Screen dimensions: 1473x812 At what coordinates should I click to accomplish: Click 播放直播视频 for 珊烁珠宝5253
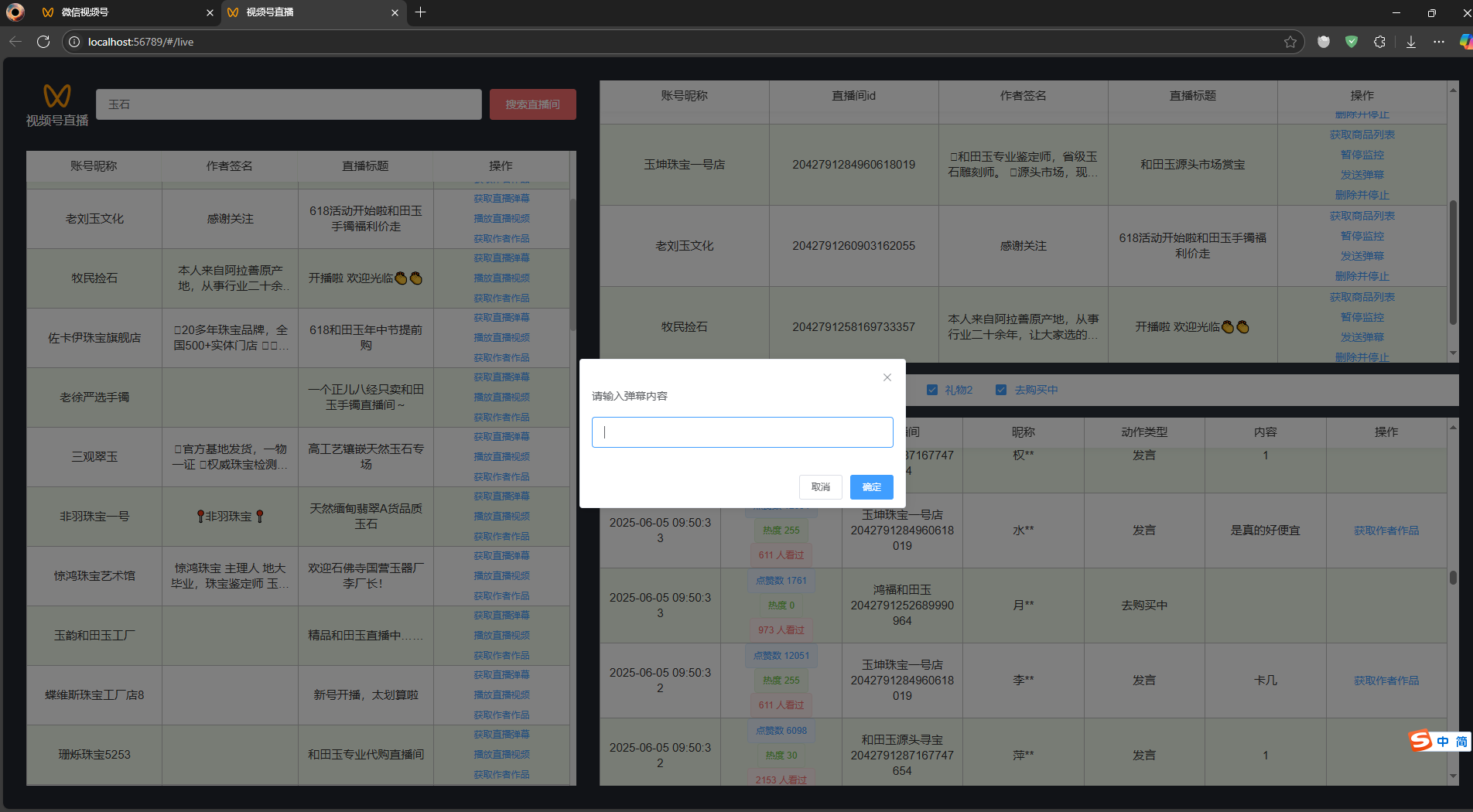point(501,755)
